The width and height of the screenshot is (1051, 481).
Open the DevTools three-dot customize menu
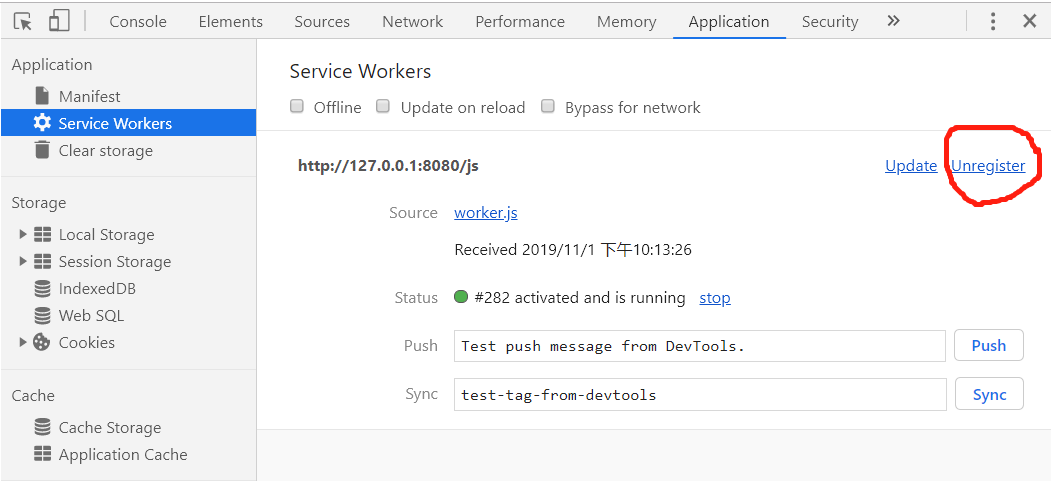point(993,21)
